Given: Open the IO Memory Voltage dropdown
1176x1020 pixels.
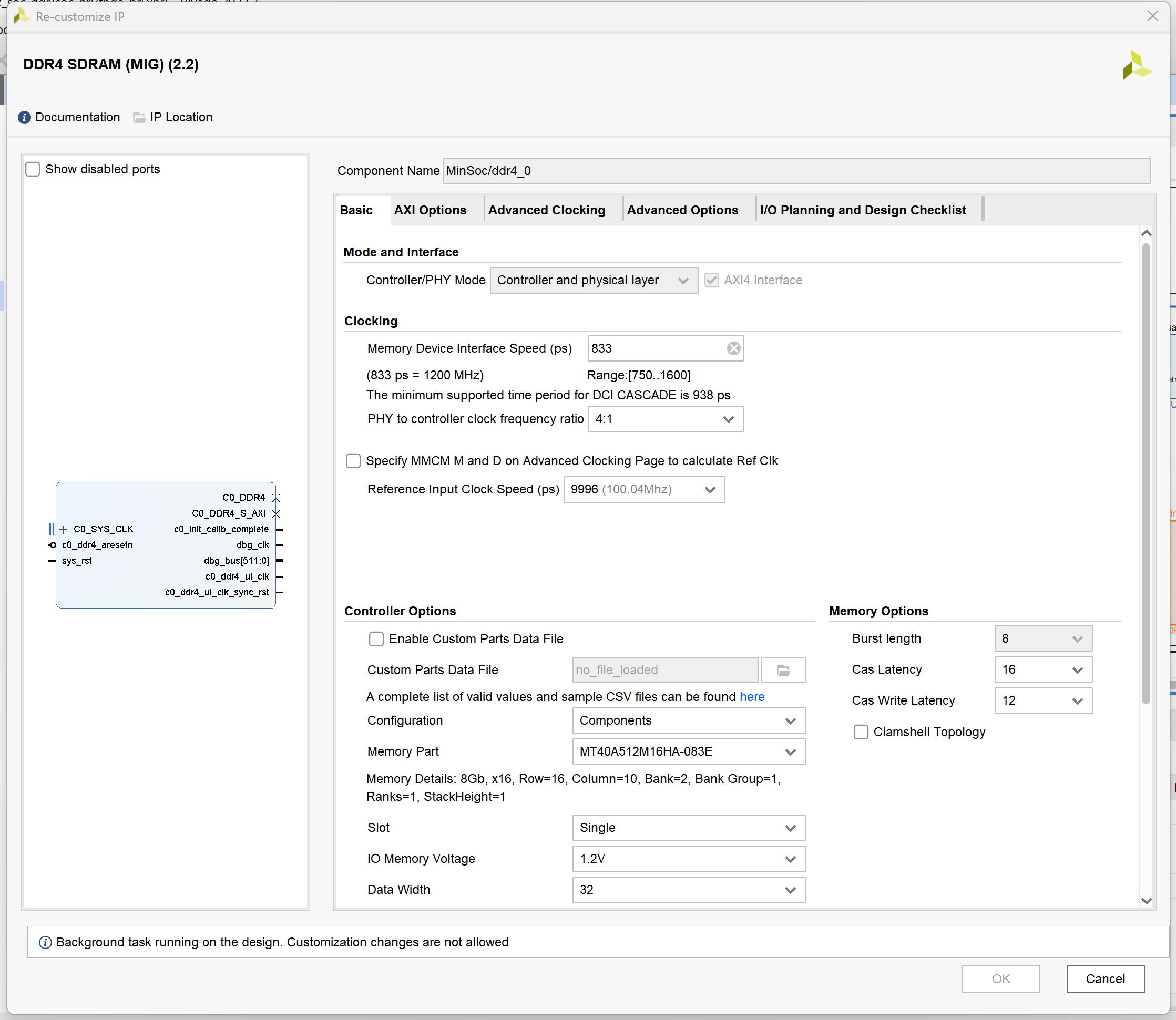Looking at the screenshot, I should pos(689,859).
